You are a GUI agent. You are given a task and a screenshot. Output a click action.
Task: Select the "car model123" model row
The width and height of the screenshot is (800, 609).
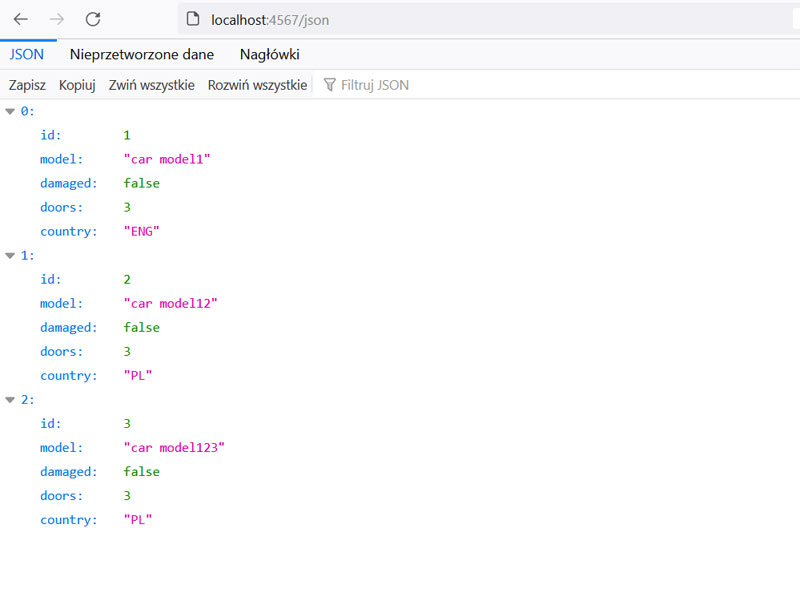coord(174,447)
